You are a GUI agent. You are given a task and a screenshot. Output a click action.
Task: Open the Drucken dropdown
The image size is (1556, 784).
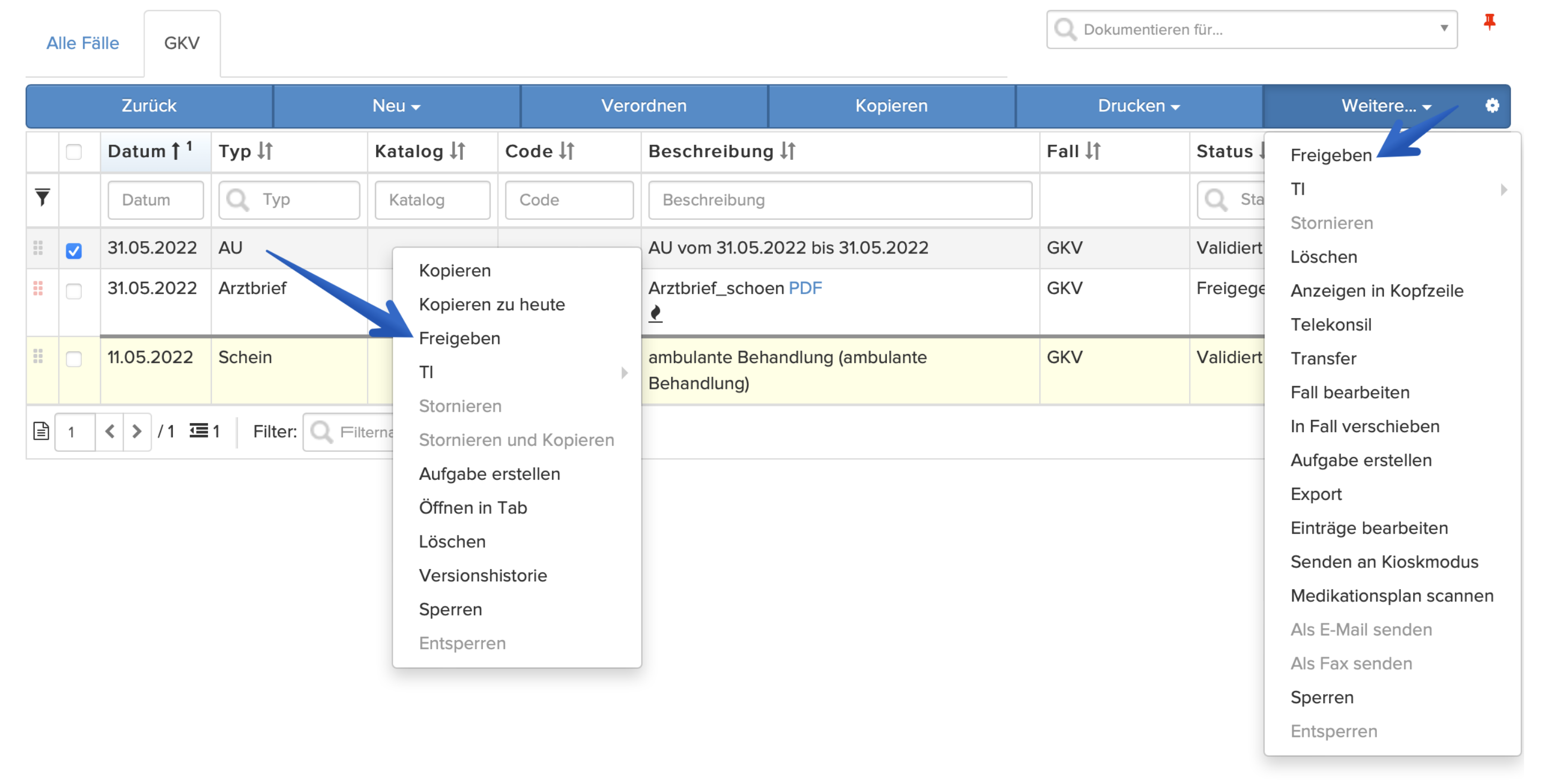click(x=1139, y=106)
